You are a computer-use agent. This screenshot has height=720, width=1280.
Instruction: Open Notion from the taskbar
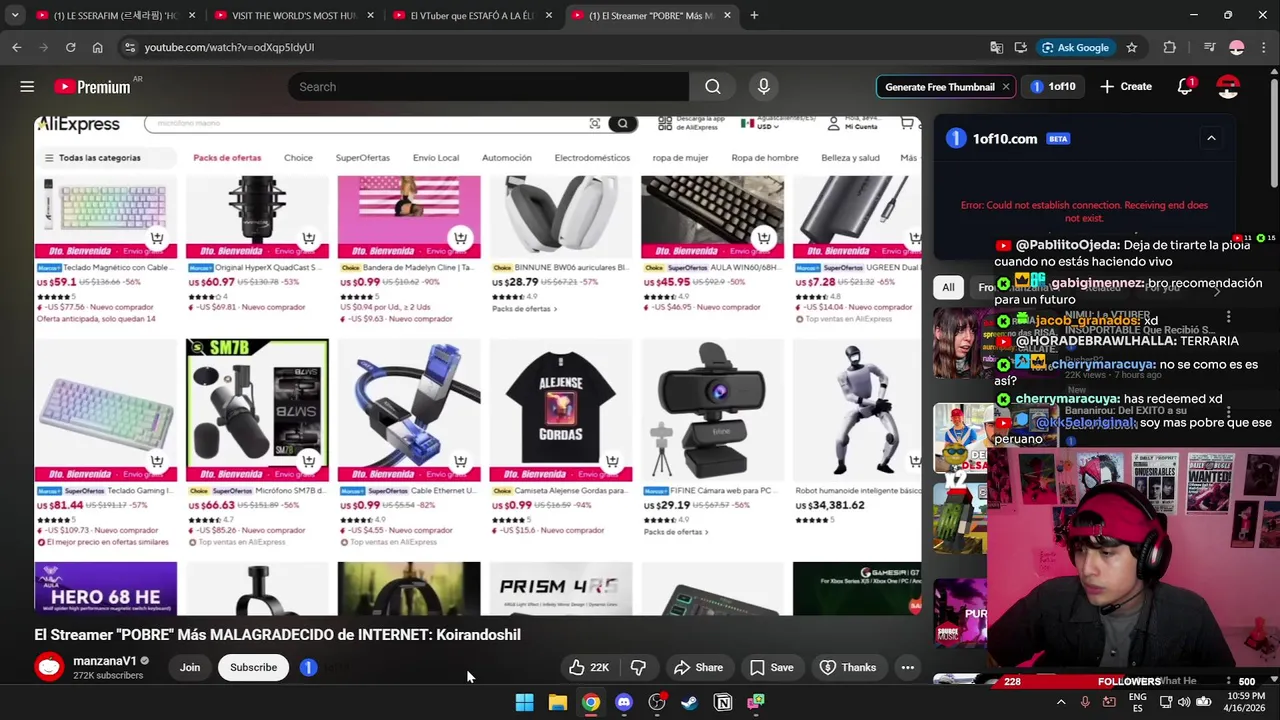pyautogui.click(x=723, y=702)
